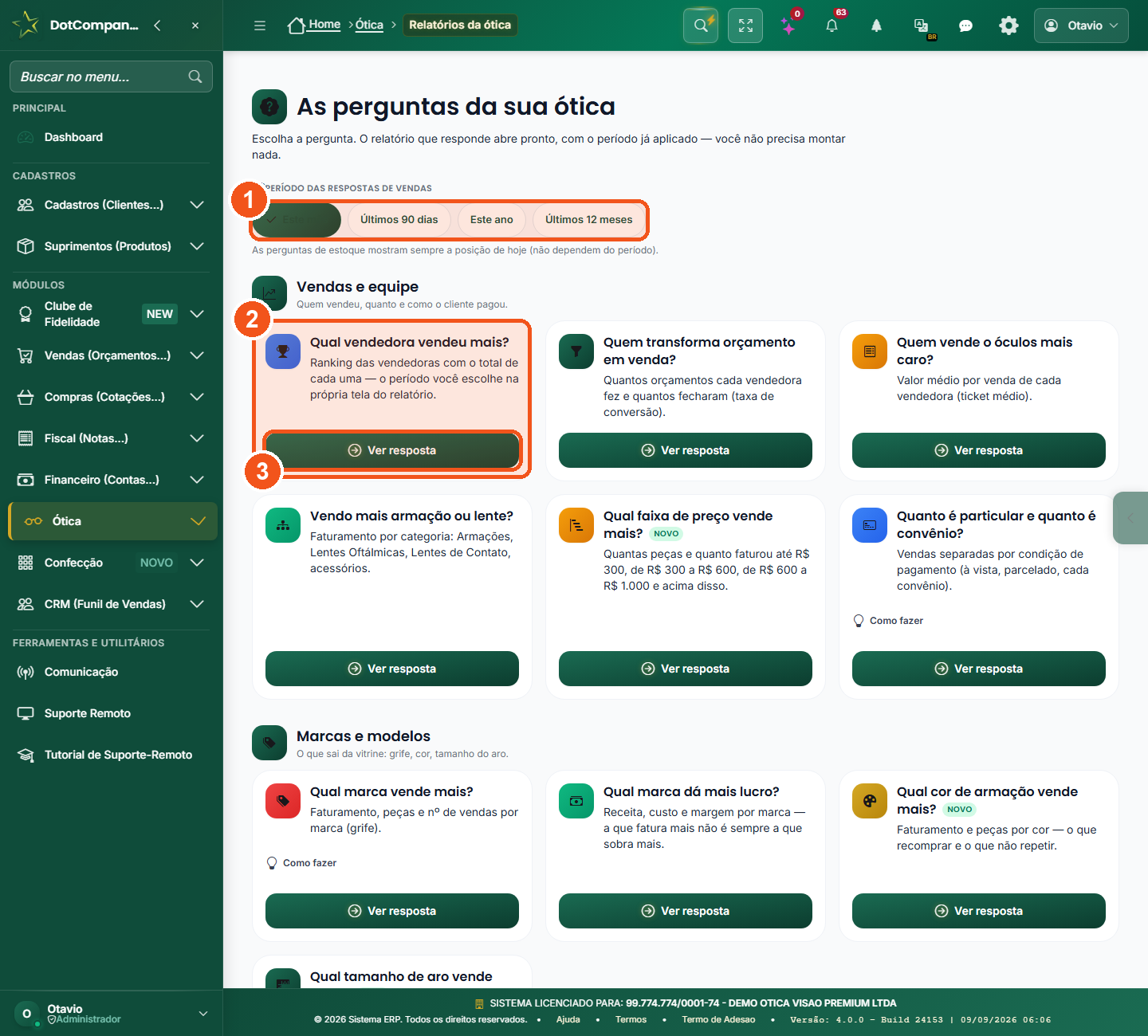Focus the Buscar no menu search field
The height and width of the screenshot is (1036, 1148).
coord(111,77)
